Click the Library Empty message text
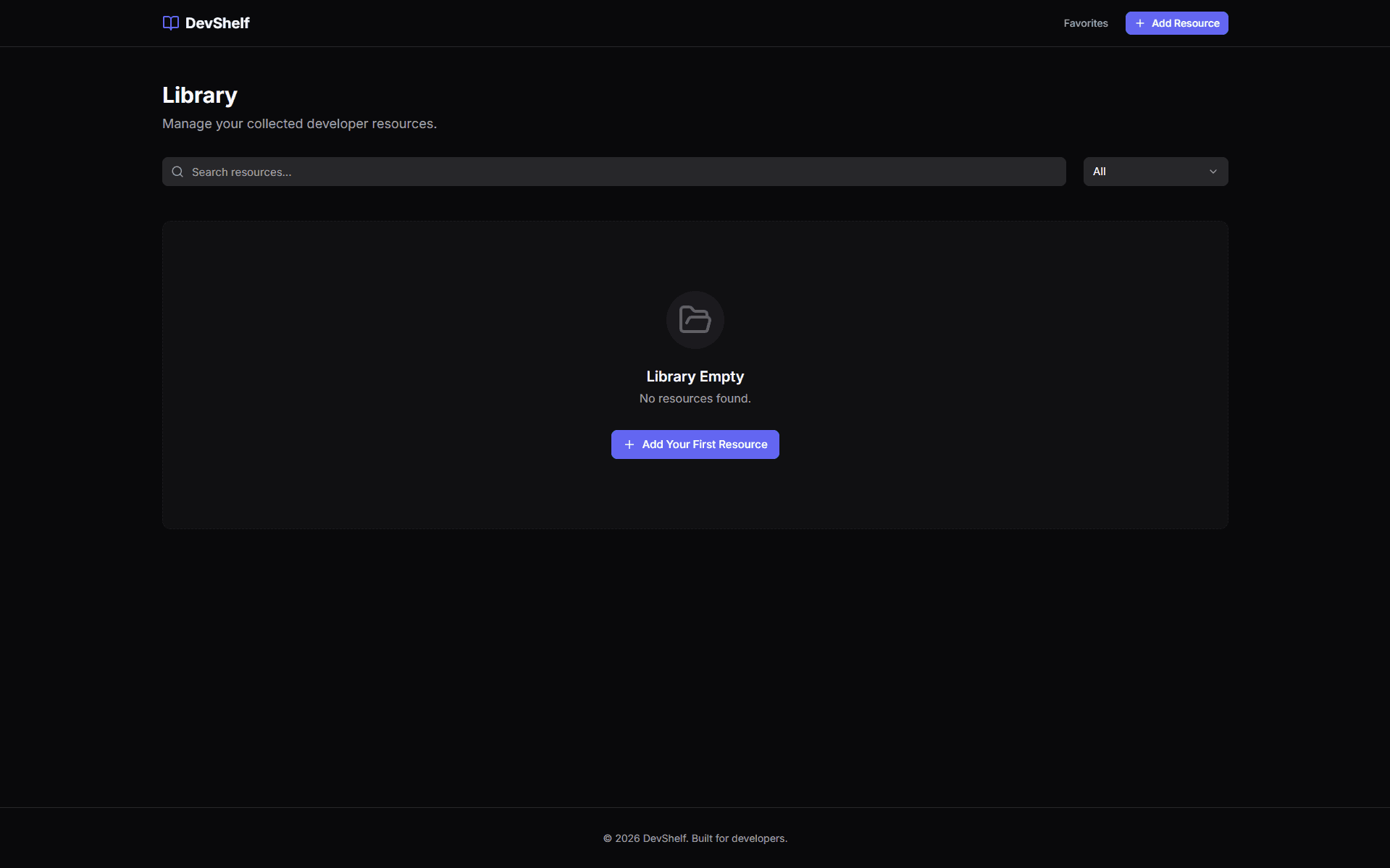The width and height of the screenshot is (1390, 868). tap(695, 376)
